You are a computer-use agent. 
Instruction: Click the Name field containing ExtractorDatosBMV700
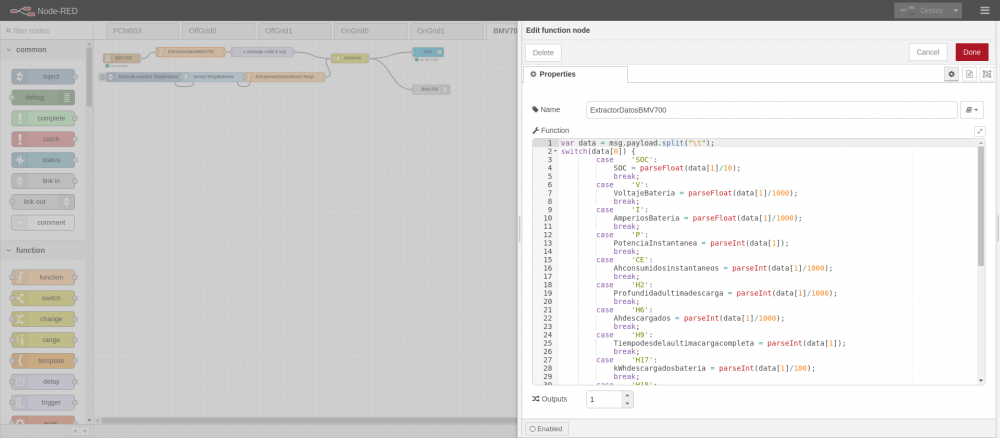[x=772, y=110]
